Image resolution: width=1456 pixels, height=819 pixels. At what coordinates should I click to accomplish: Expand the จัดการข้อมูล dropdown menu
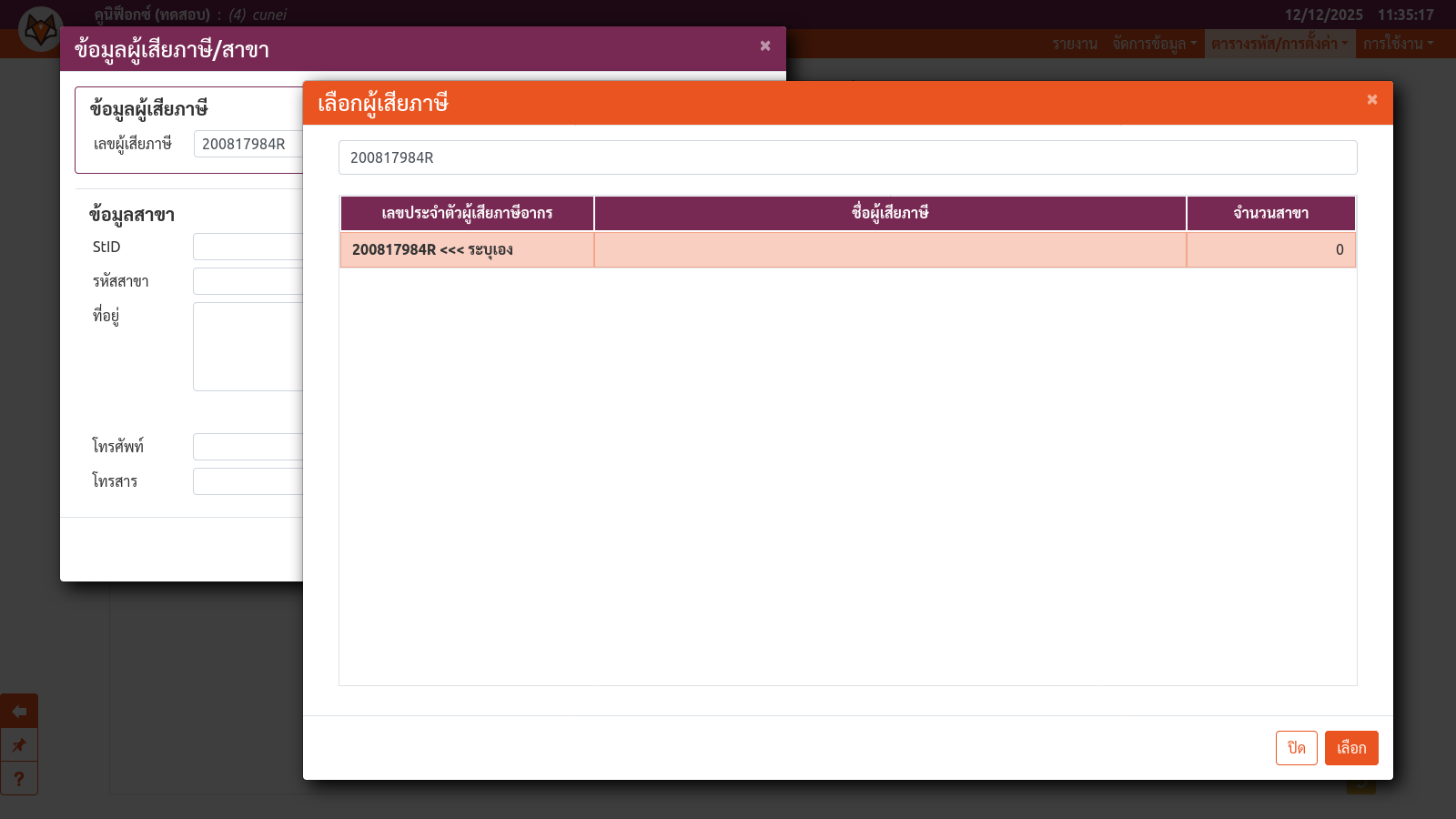tap(1154, 44)
